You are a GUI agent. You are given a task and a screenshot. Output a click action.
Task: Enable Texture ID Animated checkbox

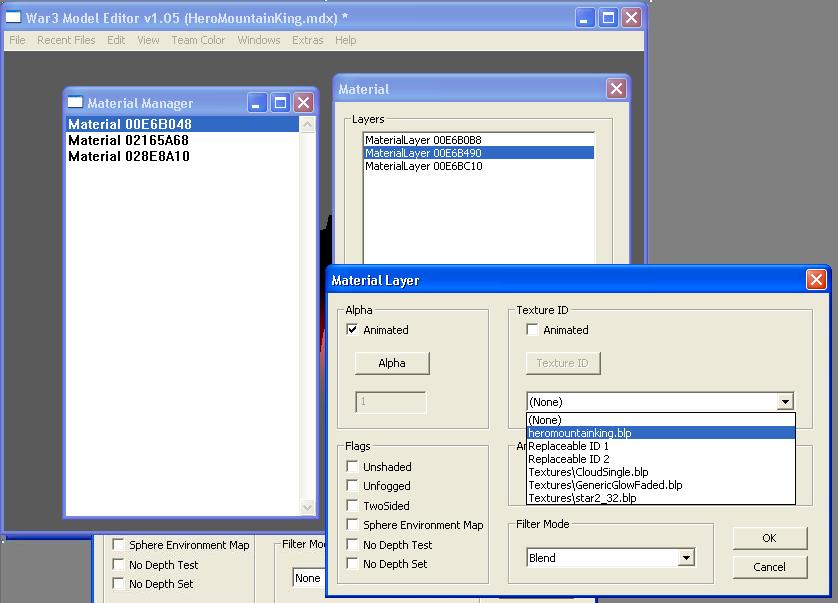point(532,329)
